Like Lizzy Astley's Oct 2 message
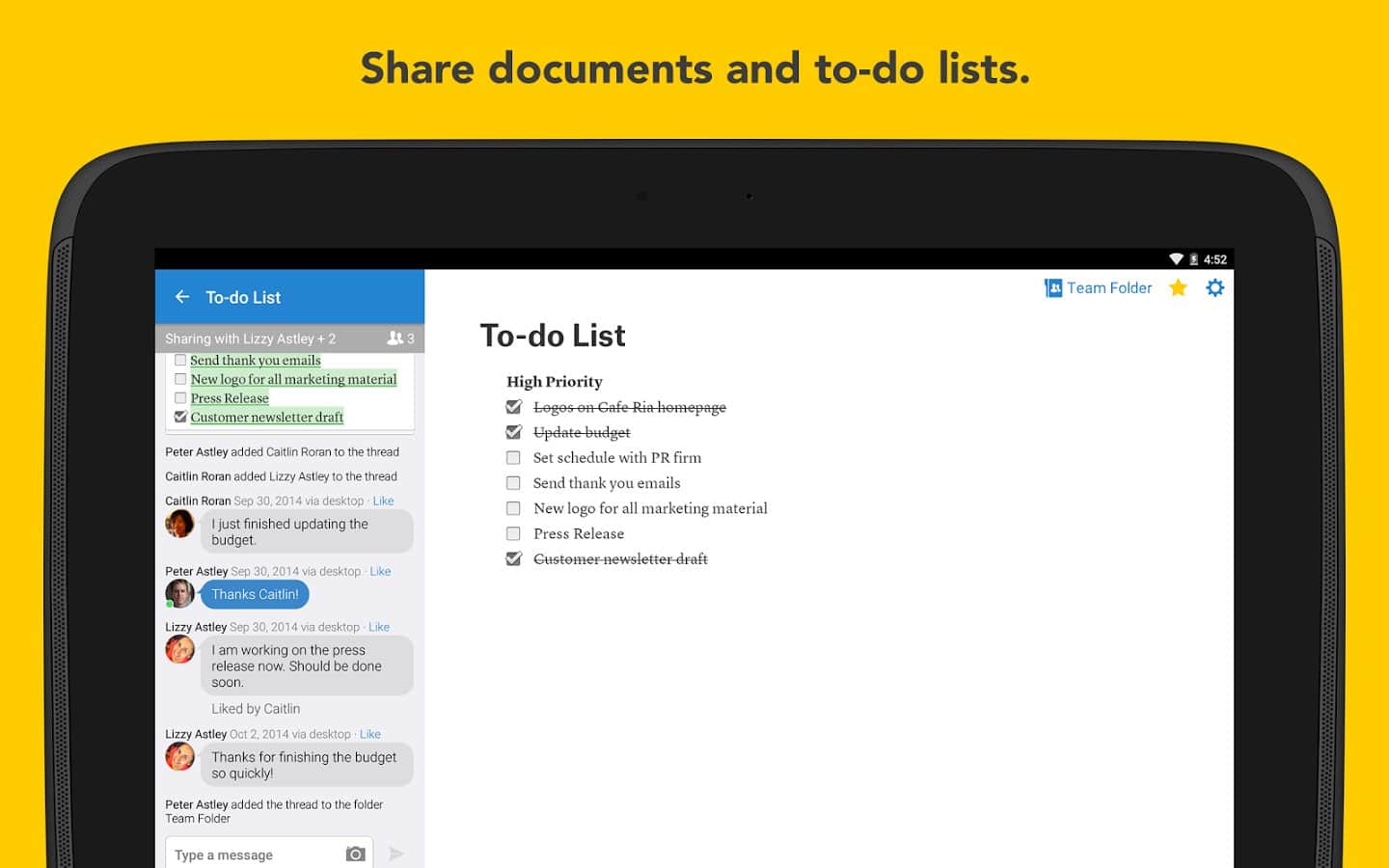Screen dimensions: 1389x868 tap(369, 735)
